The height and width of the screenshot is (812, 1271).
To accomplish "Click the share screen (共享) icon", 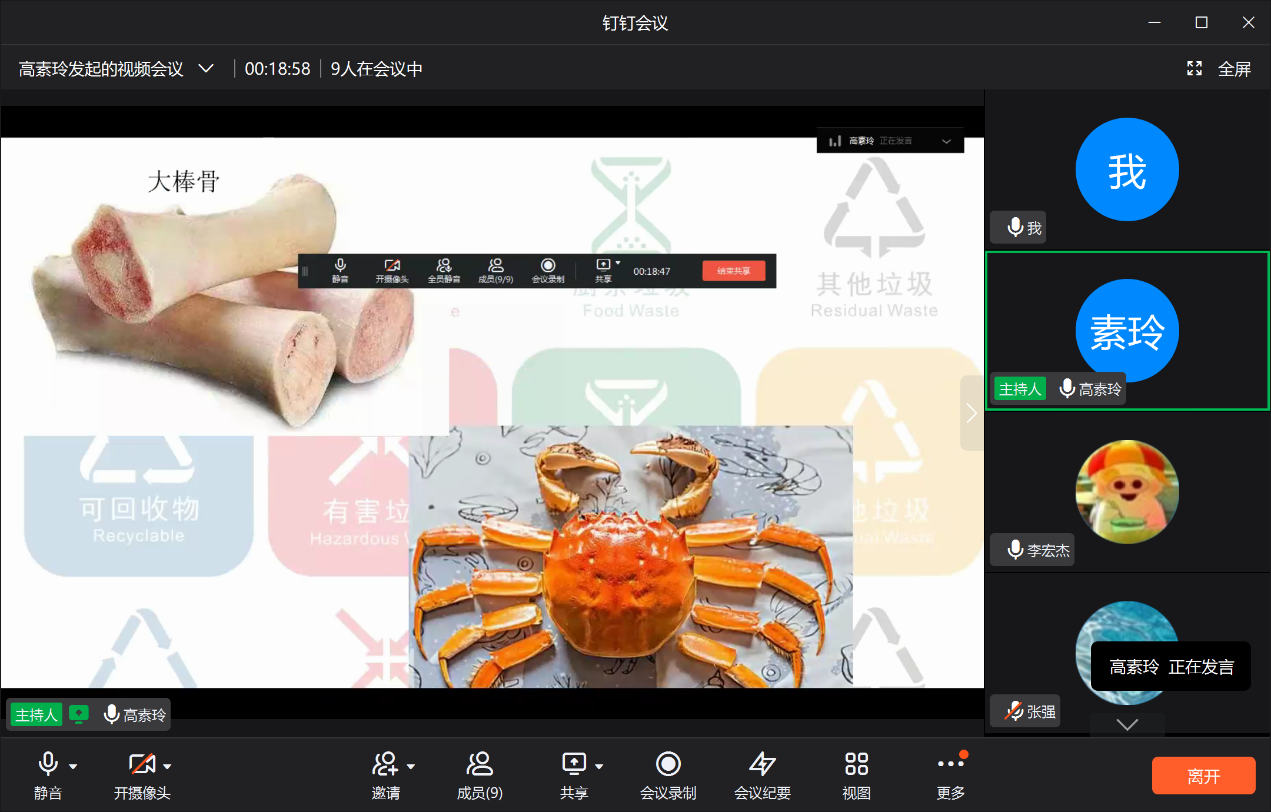I will click(x=573, y=765).
